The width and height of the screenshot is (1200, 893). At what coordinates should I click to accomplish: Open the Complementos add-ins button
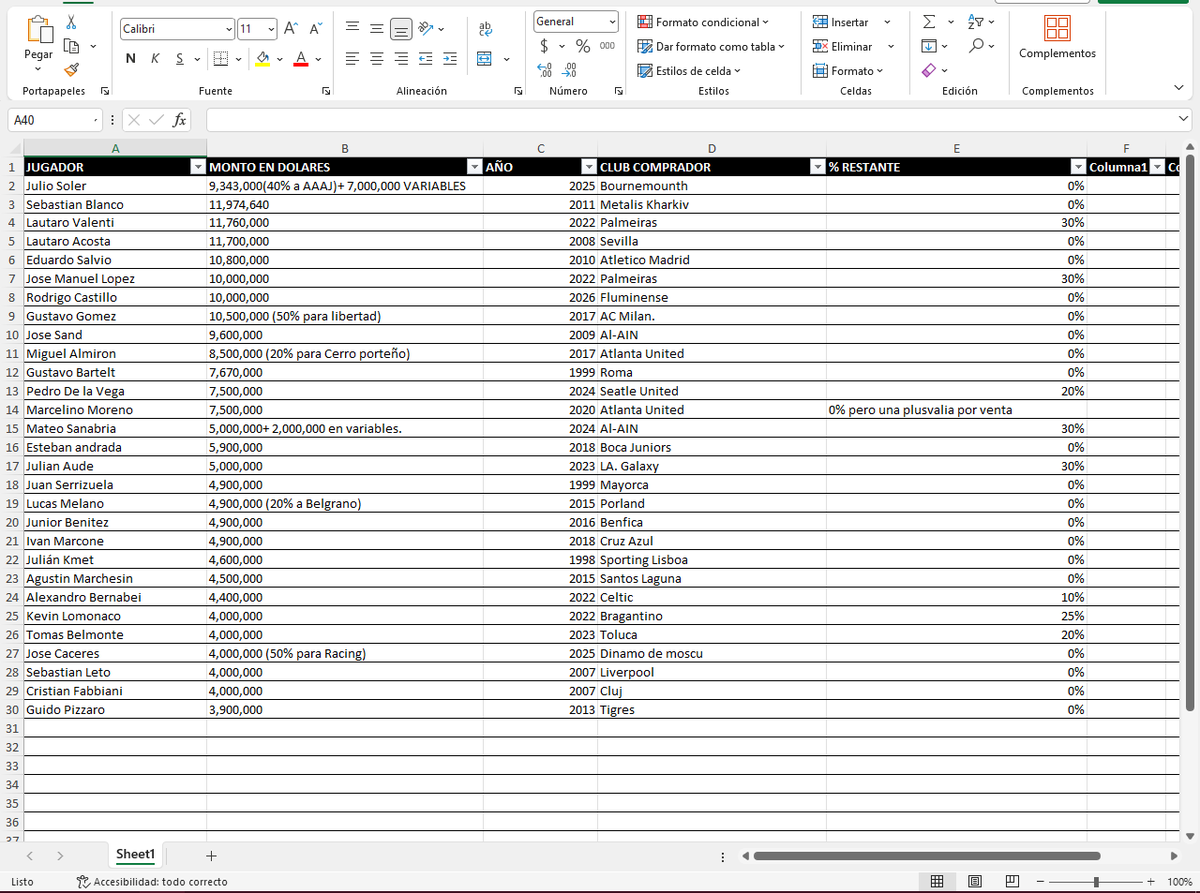1057,38
